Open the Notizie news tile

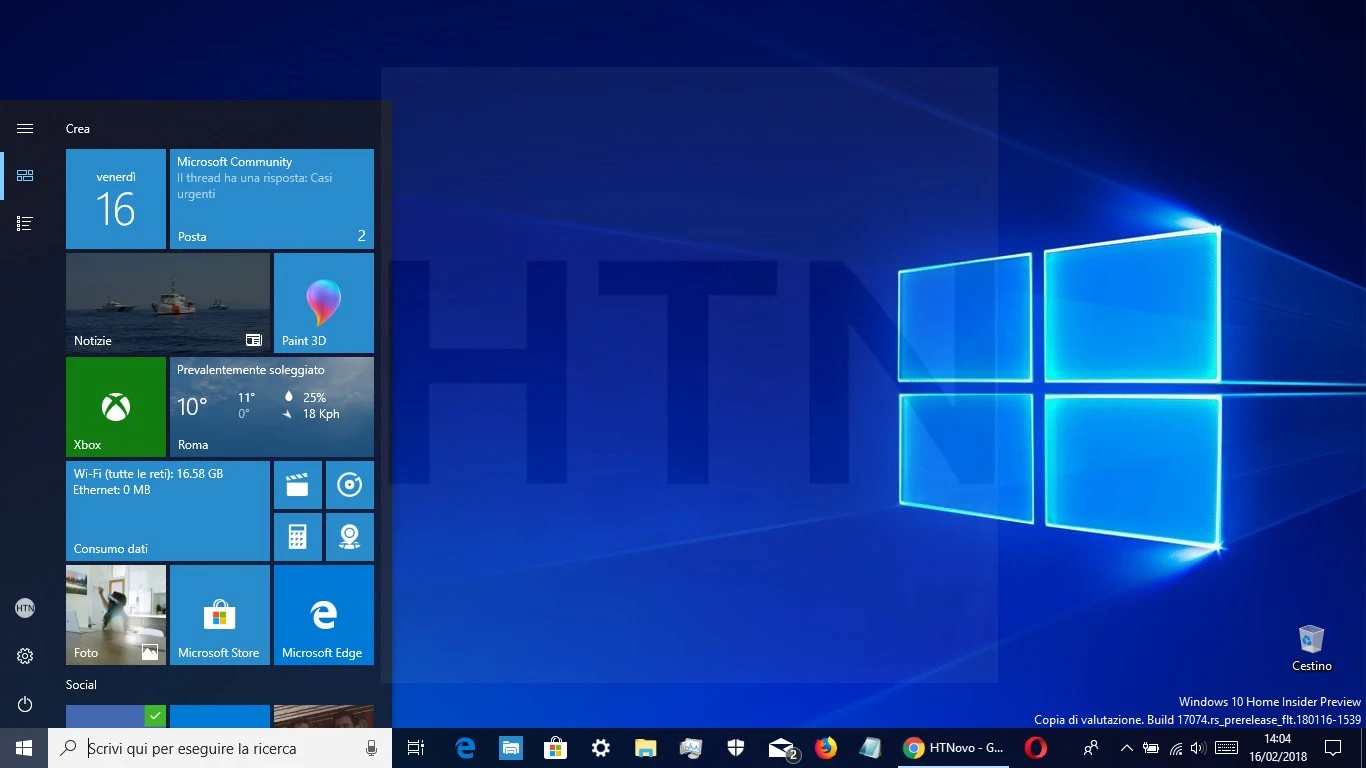point(168,303)
